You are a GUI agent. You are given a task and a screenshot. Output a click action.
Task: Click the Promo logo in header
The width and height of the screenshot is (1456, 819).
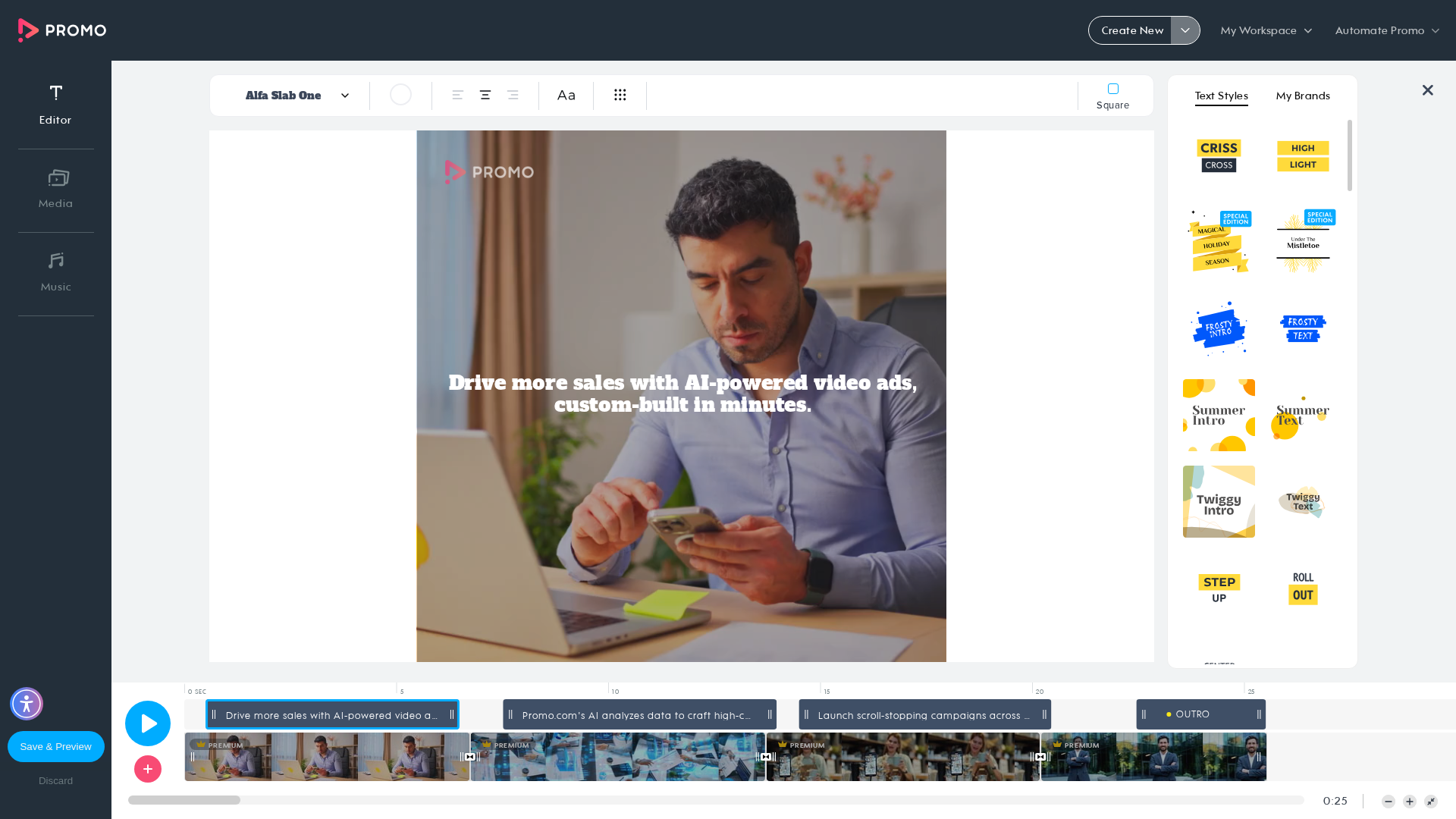(62, 30)
